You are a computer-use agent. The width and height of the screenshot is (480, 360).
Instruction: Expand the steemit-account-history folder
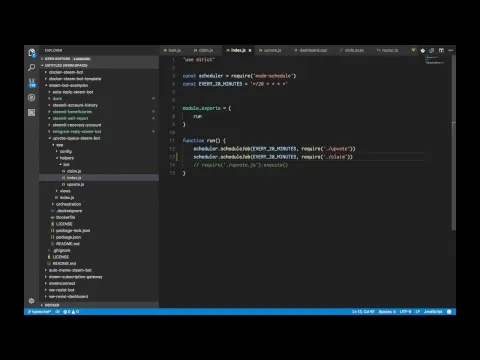coord(99,105)
